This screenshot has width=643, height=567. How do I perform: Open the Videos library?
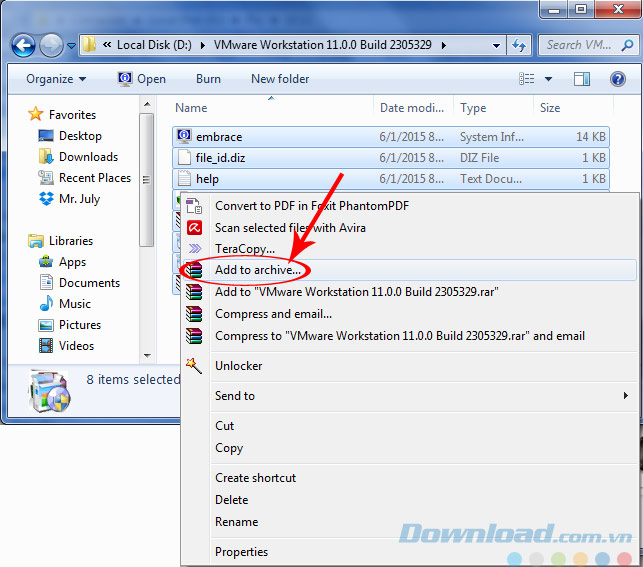[66, 346]
